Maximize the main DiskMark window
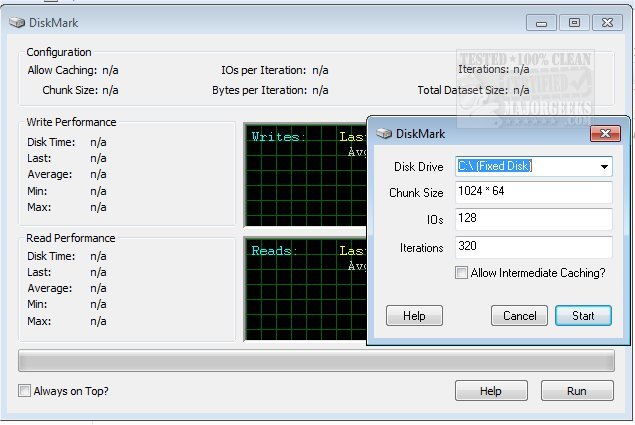This screenshot has height=425, width=635. click(574, 23)
